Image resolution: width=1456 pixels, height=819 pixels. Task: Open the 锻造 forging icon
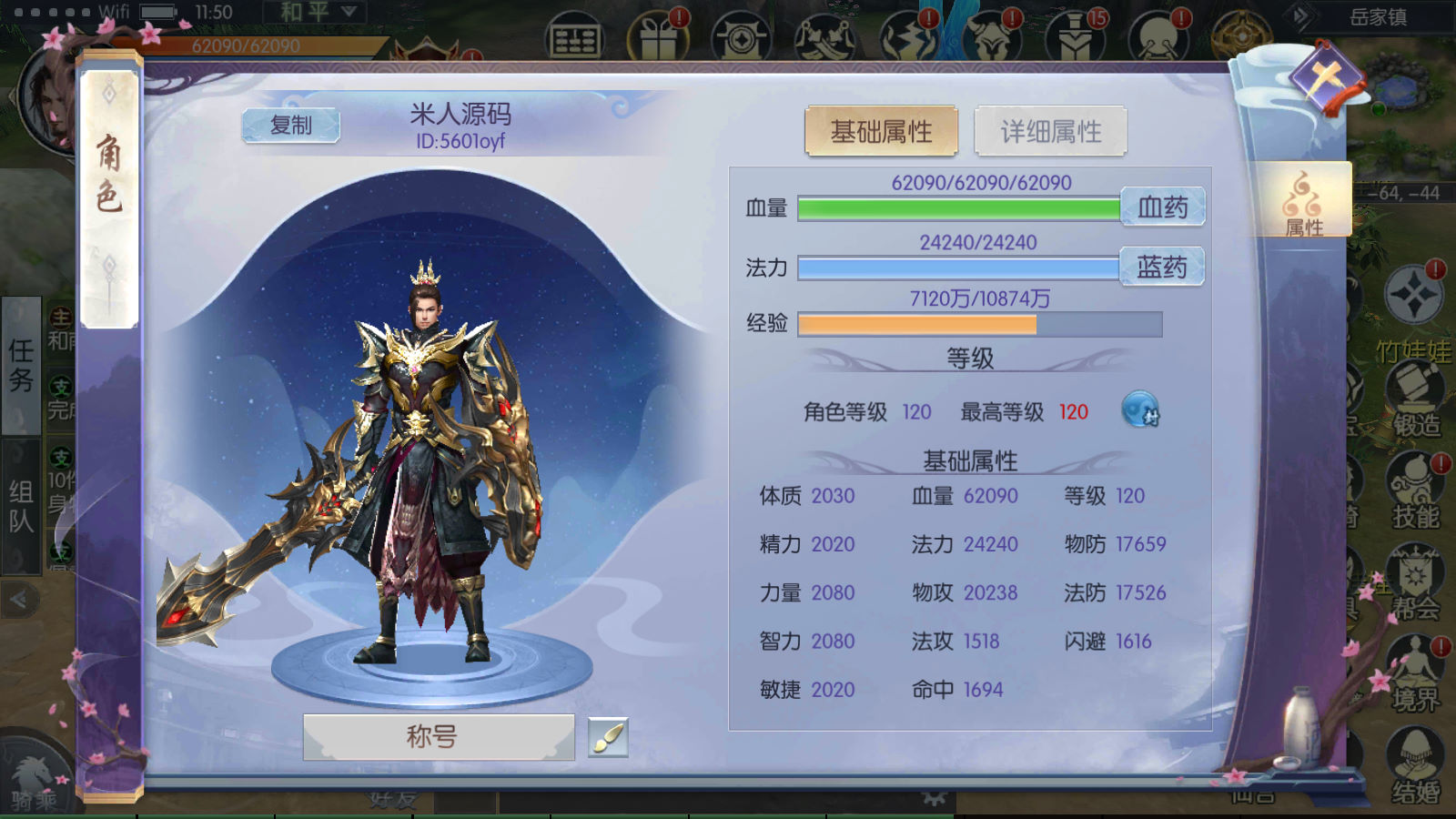pyautogui.click(x=1415, y=399)
